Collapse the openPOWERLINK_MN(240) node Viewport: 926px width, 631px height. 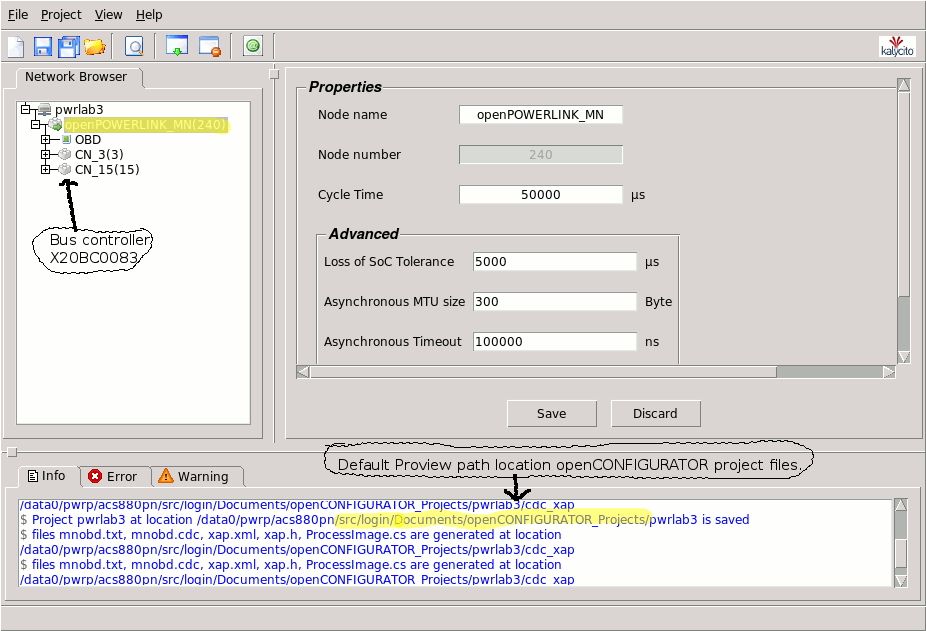coord(35,124)
